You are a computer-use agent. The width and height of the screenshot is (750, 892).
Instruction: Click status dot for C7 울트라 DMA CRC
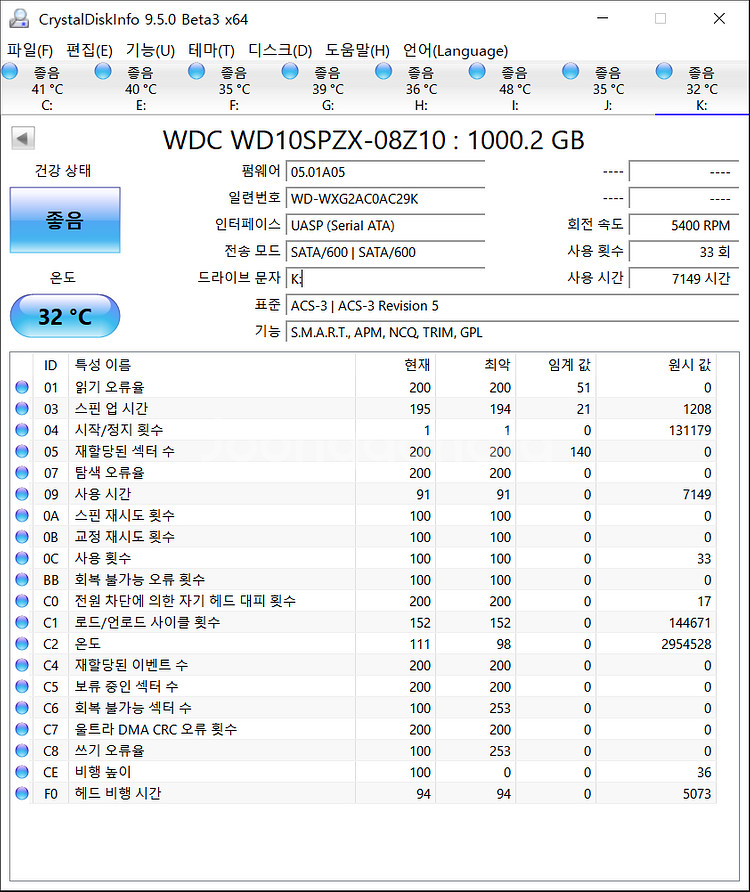point(22,729)
